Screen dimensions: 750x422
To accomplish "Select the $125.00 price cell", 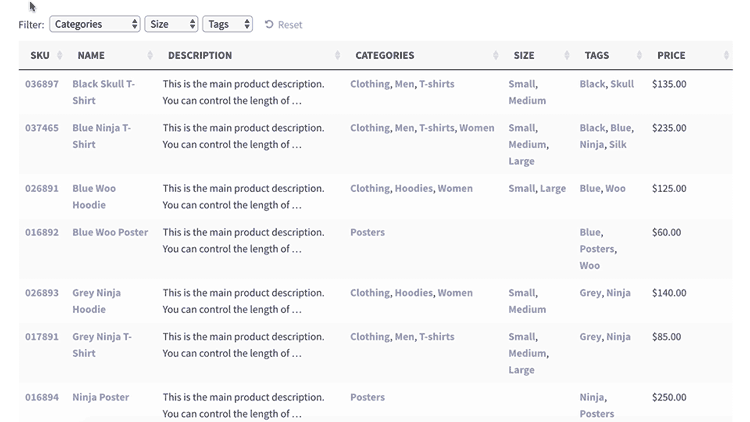I will (669, 189).
